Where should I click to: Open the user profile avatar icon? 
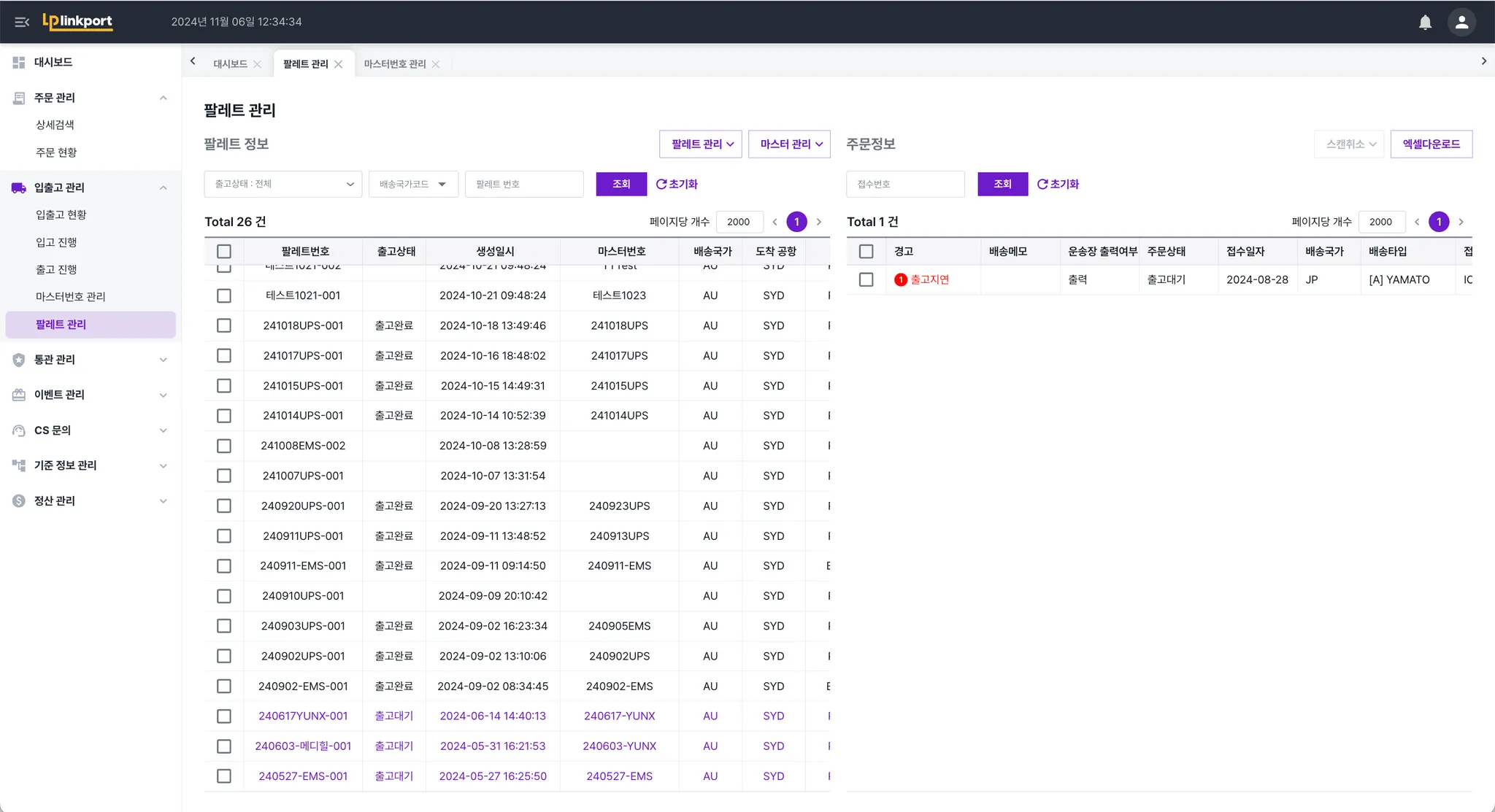pos(1461,22)
